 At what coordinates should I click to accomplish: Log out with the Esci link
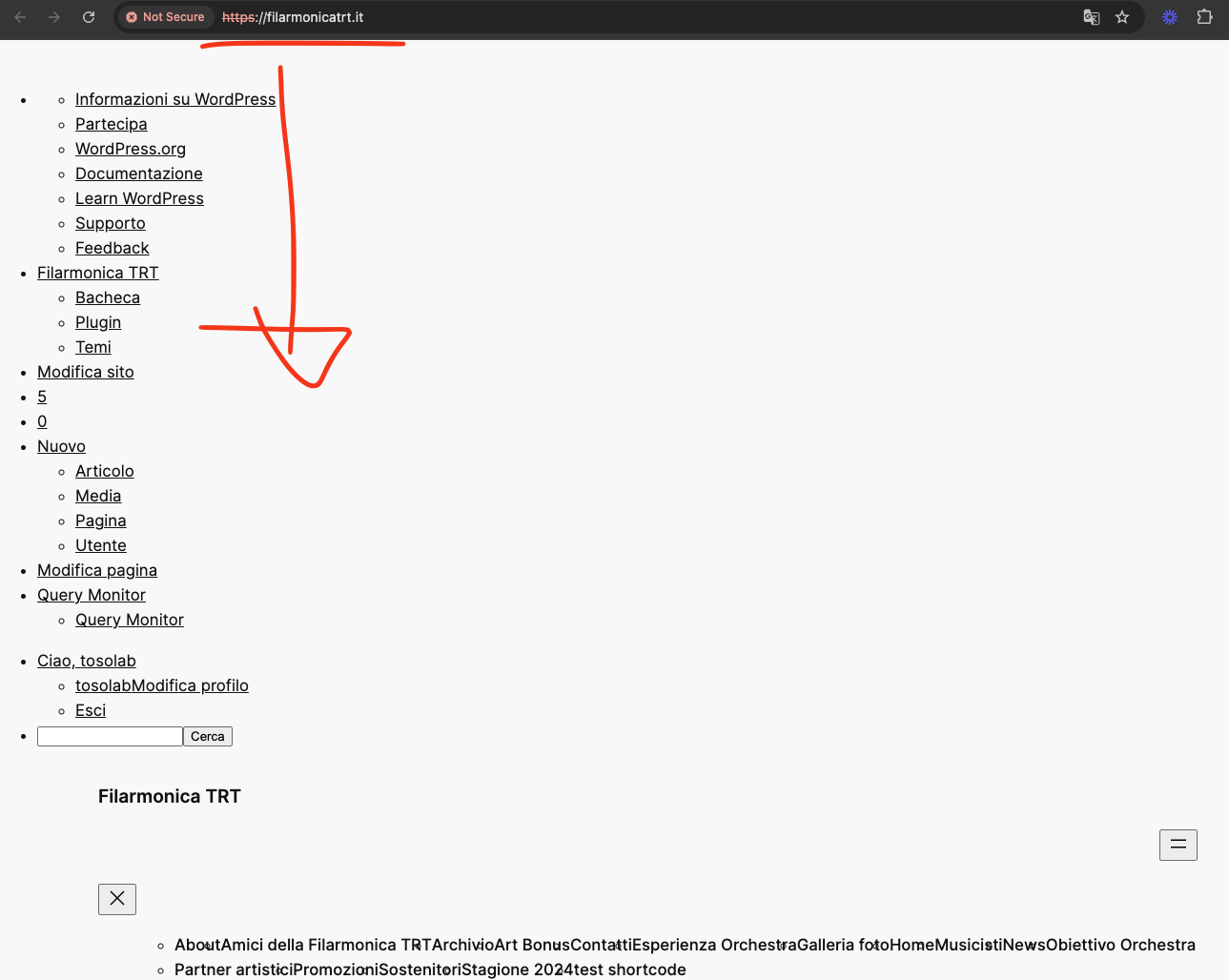click(x=91, y=710)
